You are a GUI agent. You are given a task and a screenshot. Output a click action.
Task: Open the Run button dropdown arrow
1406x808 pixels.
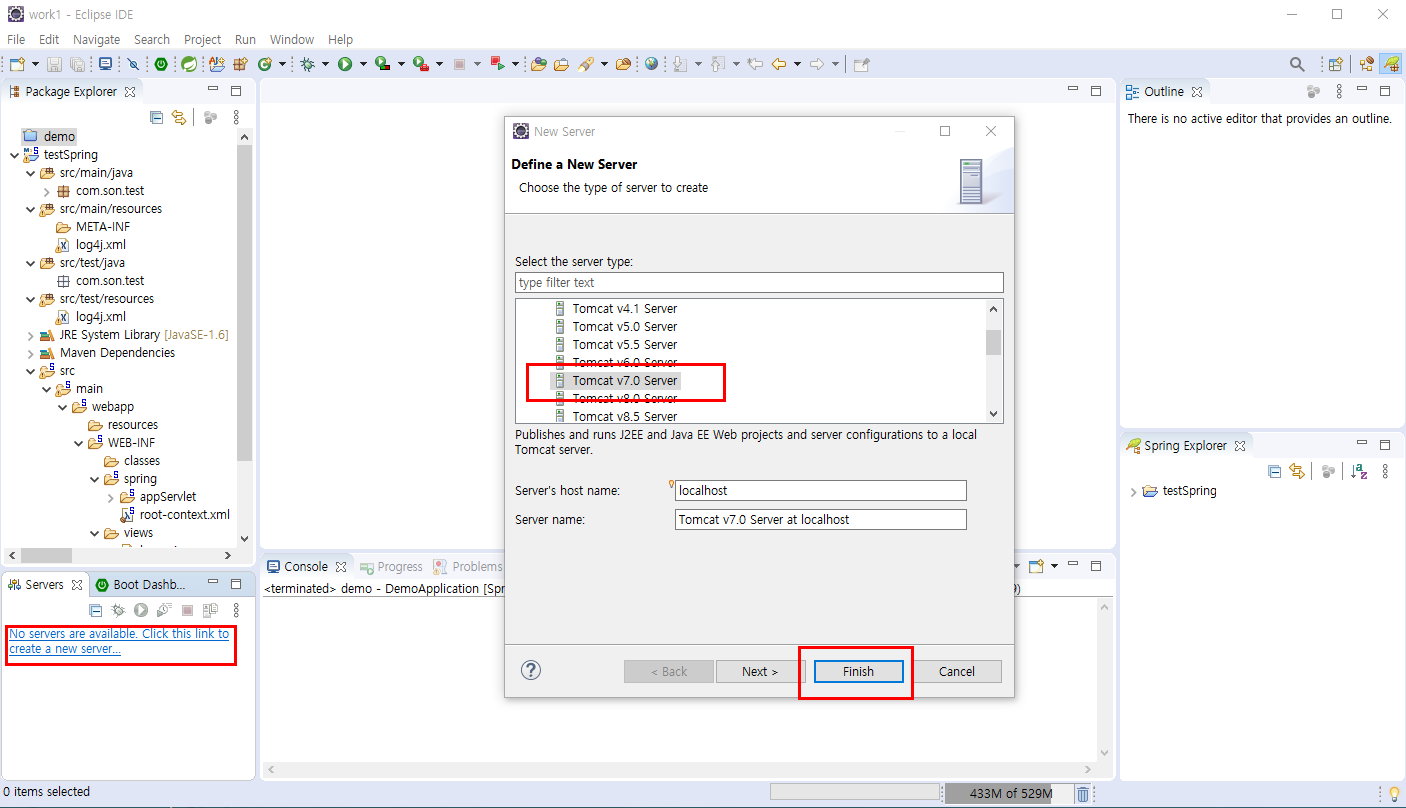[x=364, y=64]
